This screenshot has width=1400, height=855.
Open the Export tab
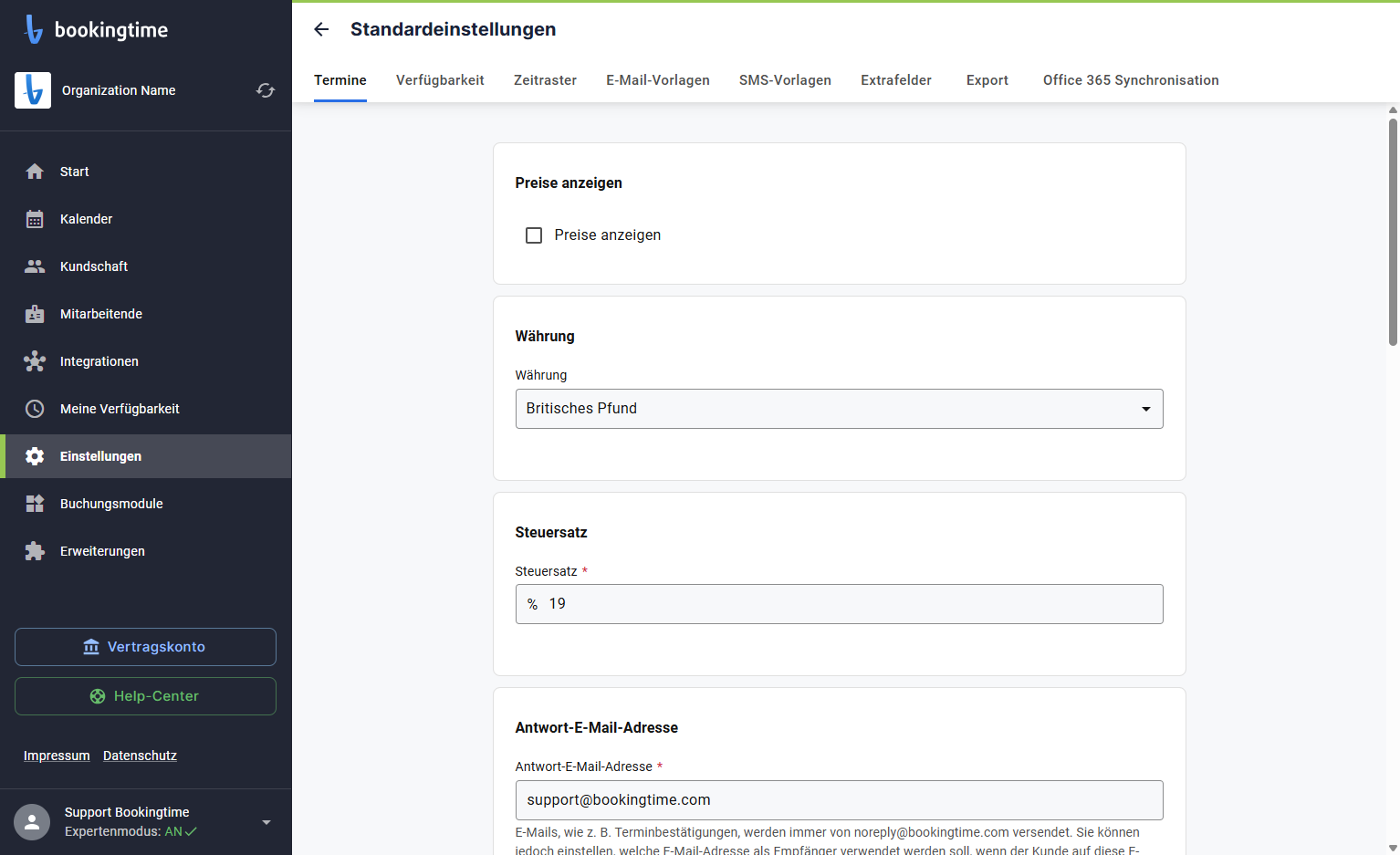pyautogui.click(x=987, y=80)
